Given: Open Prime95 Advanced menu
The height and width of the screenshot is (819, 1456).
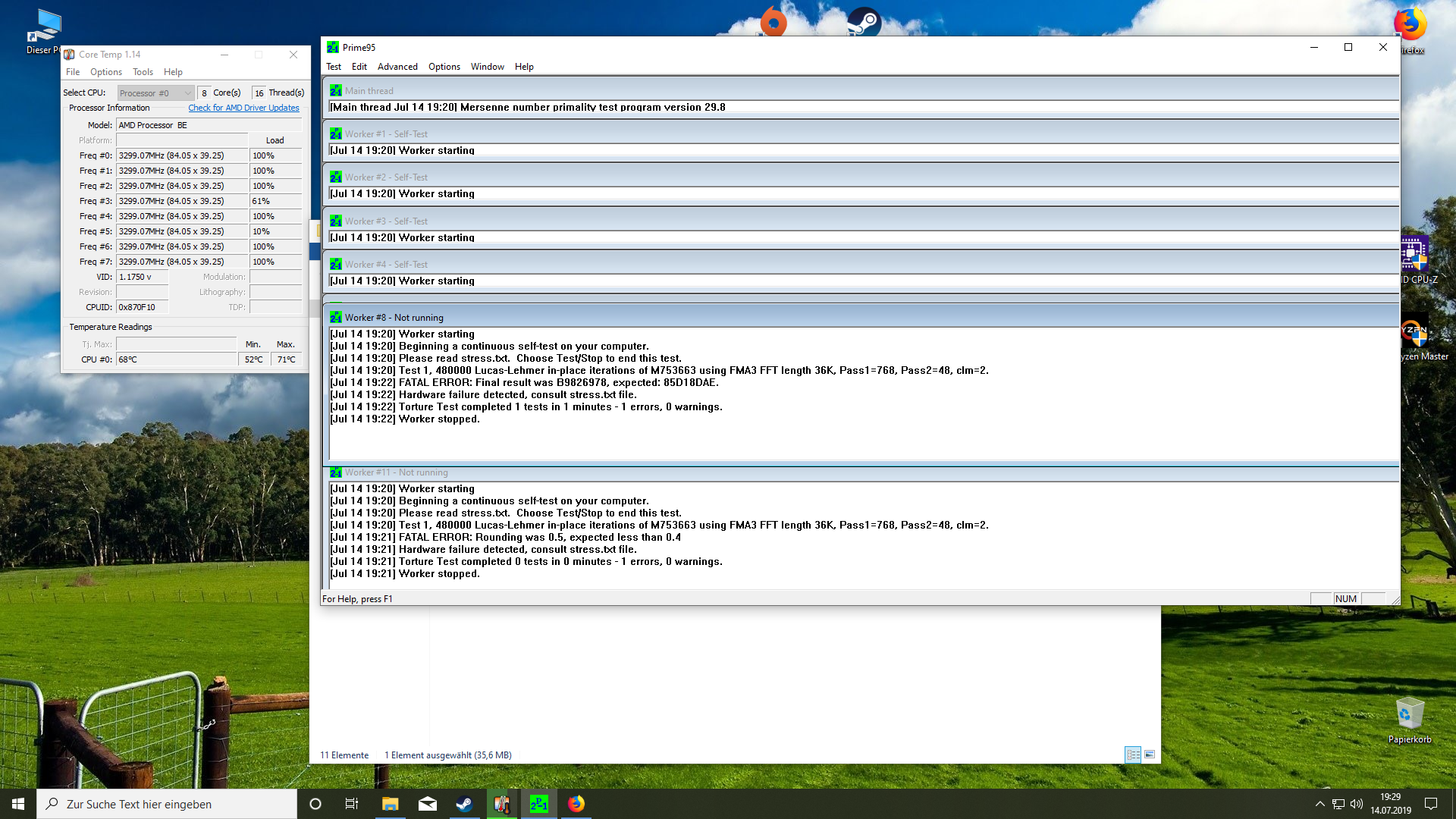Looking at the screenshot, I should [x=397, y=67].
